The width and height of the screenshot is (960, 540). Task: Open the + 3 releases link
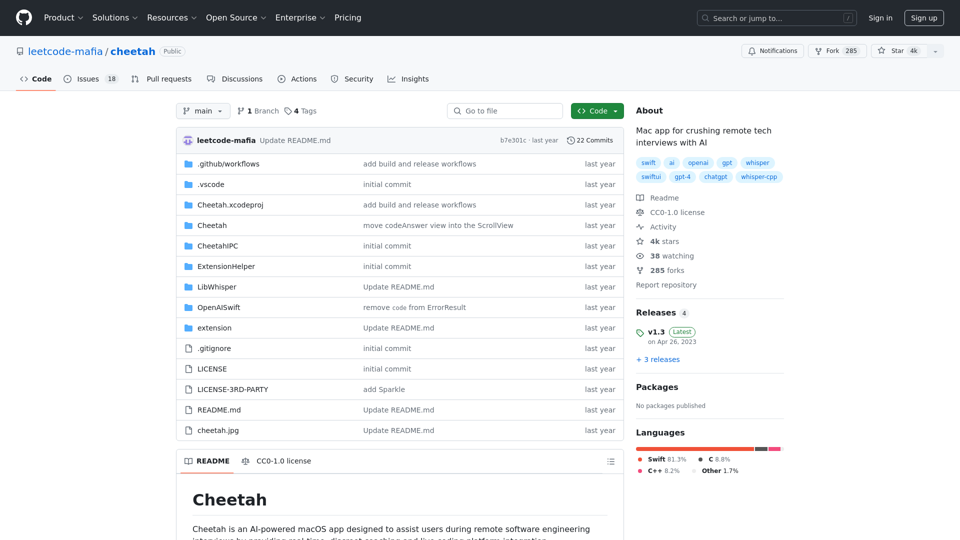click(x=658, y=359)
